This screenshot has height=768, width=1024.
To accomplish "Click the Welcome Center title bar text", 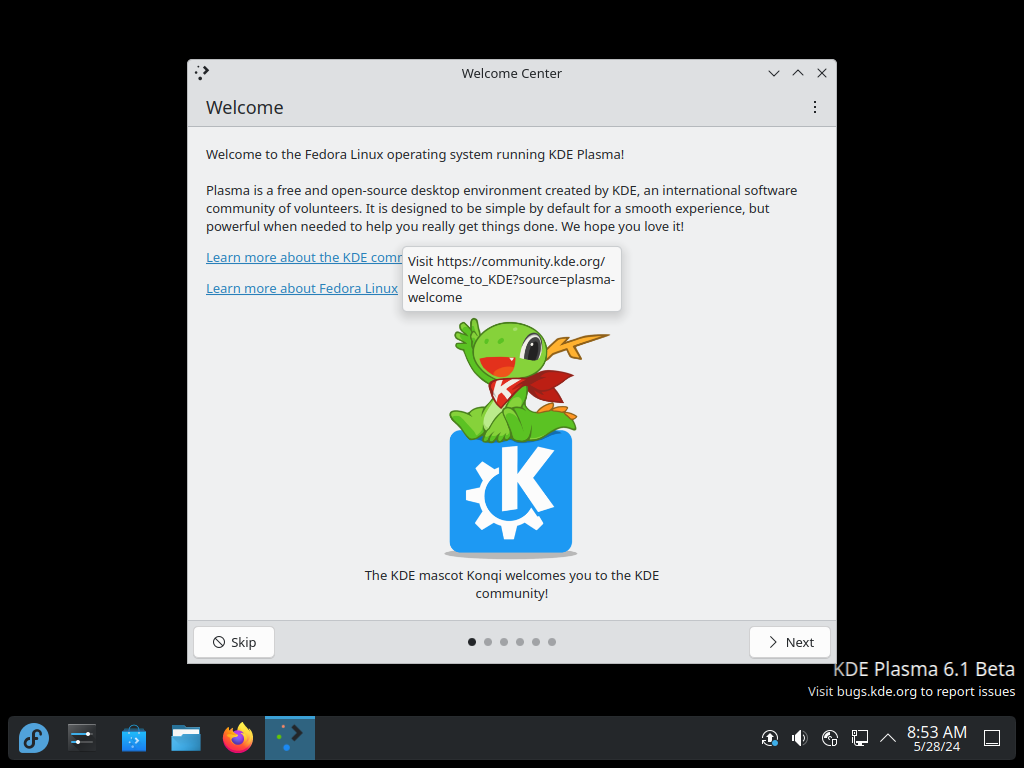I will 511,73.
